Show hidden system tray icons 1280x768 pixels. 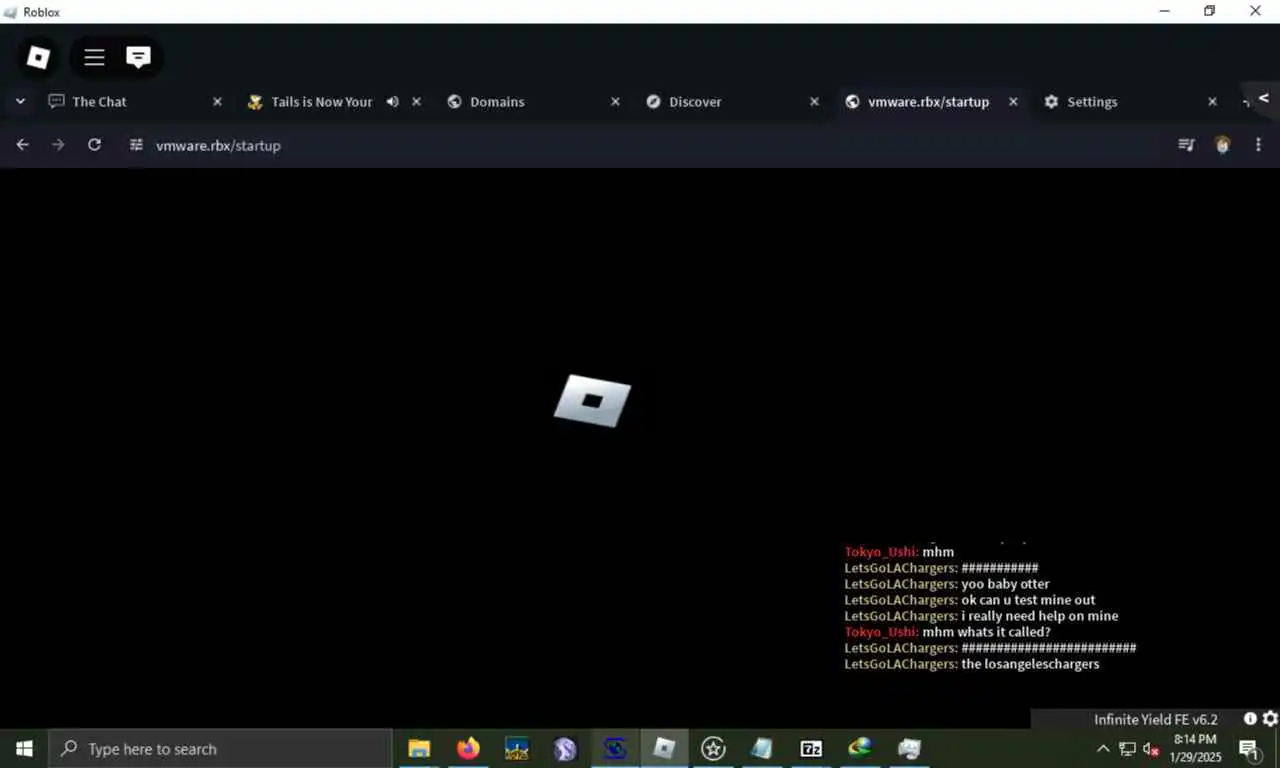pyautogui.click(x=1103, y=749)
